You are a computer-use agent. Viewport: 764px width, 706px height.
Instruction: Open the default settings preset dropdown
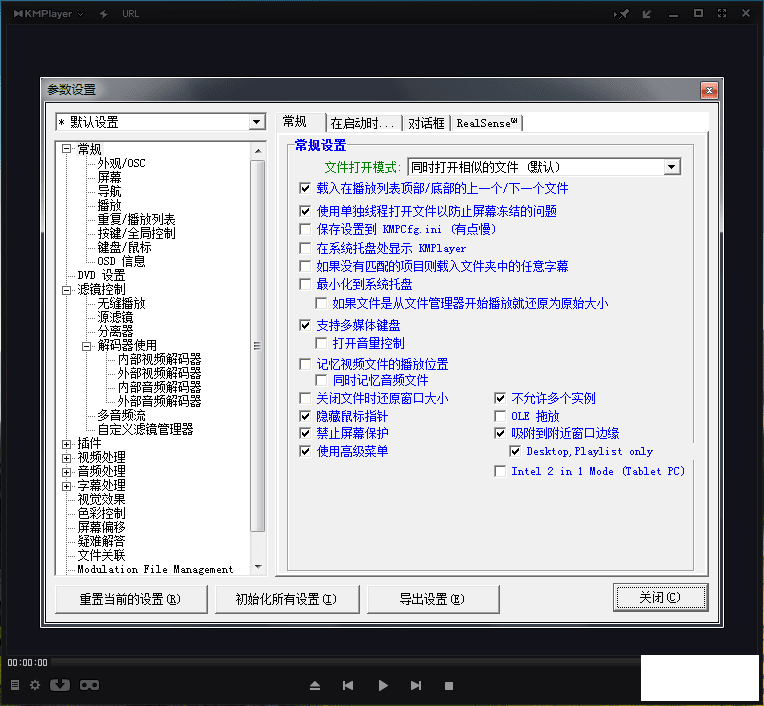click(256, 122)
